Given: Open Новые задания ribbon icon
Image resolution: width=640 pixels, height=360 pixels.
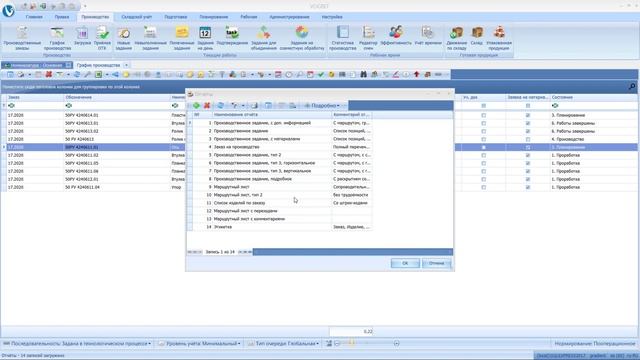Looking at the screenshot, I should [124, 38].
